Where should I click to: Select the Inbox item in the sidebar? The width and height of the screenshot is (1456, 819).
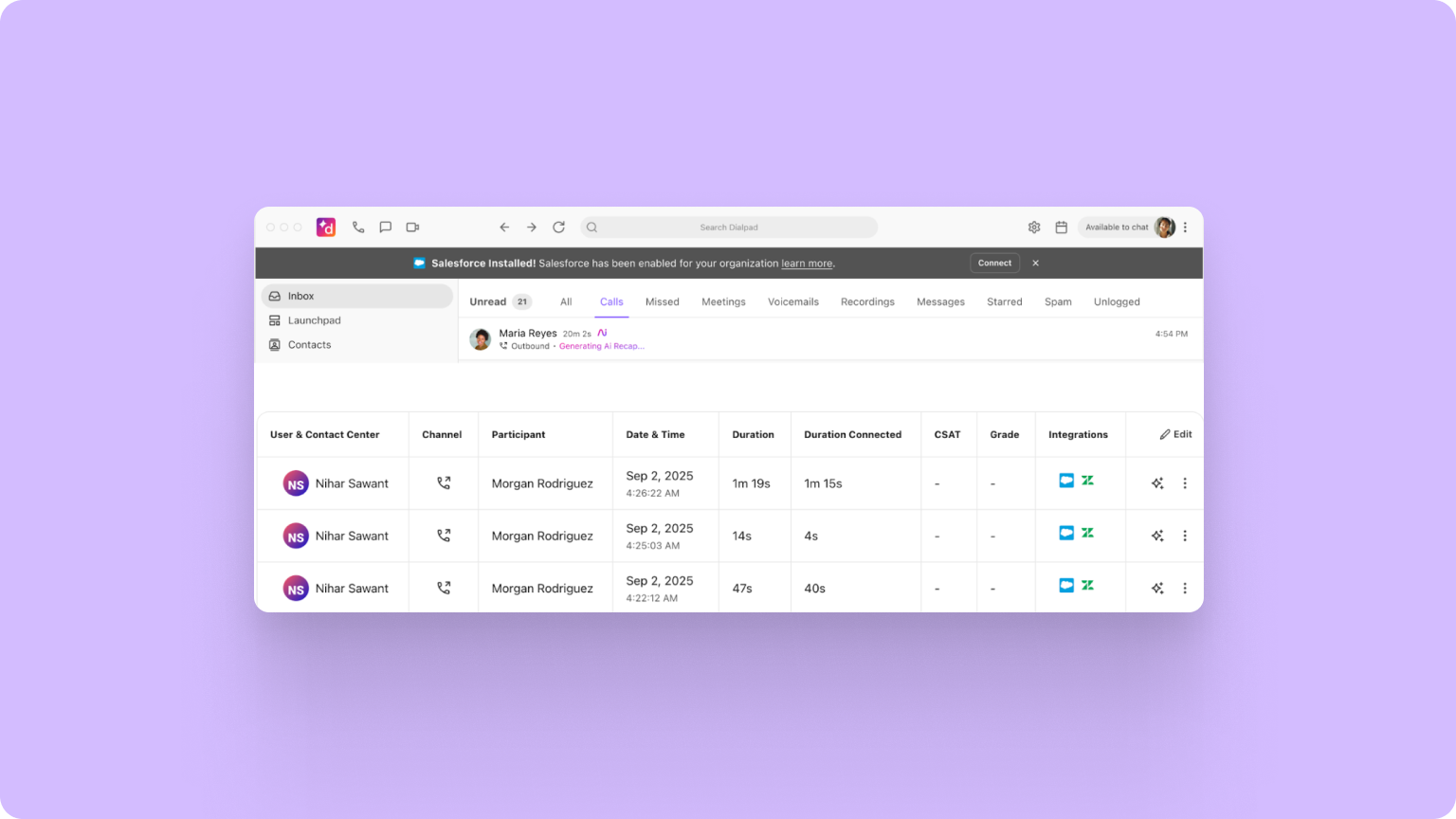(300, 295)
